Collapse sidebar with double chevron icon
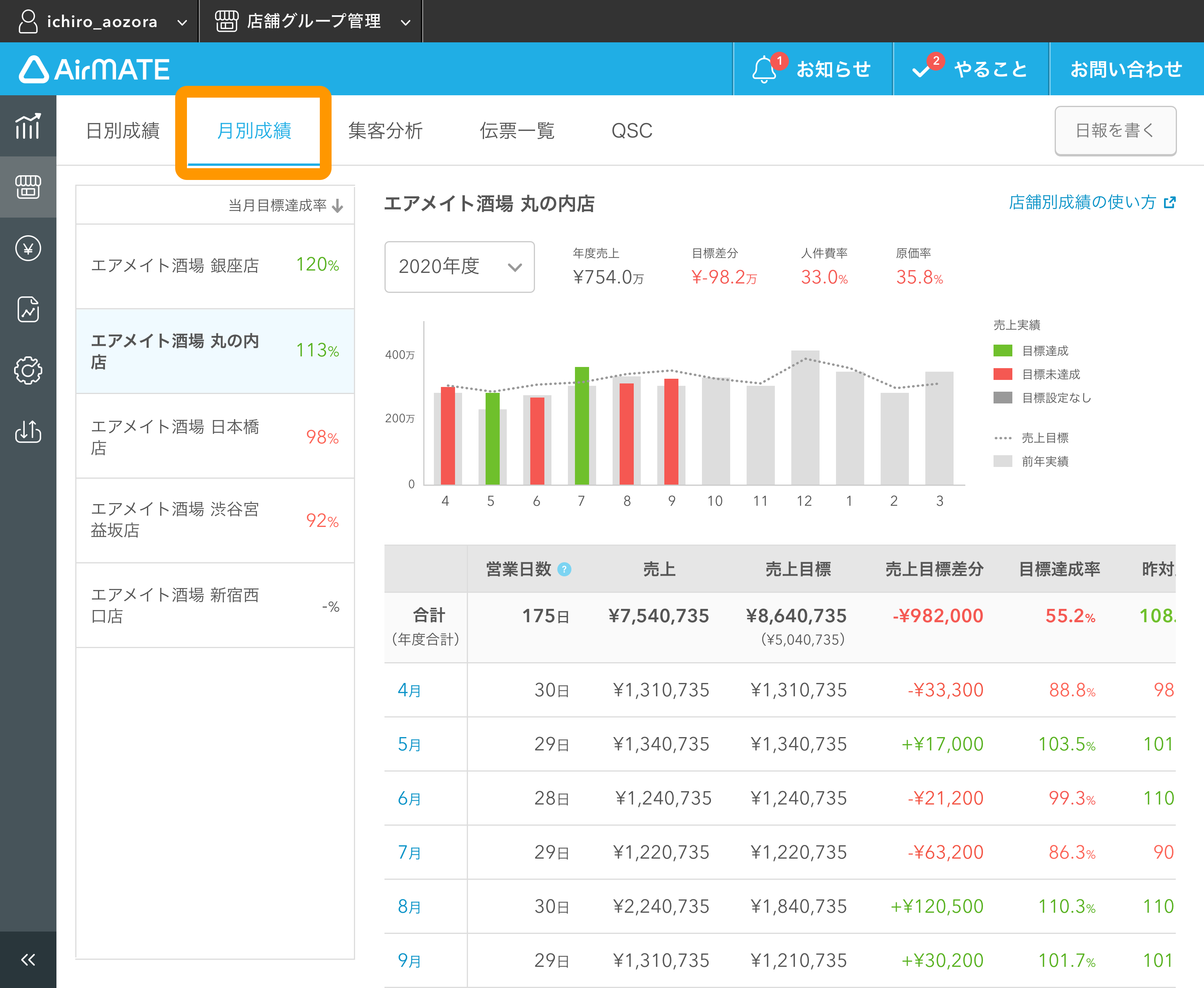Image resolution: width=1204 pixels, height=988 pixels. (28, 959)
